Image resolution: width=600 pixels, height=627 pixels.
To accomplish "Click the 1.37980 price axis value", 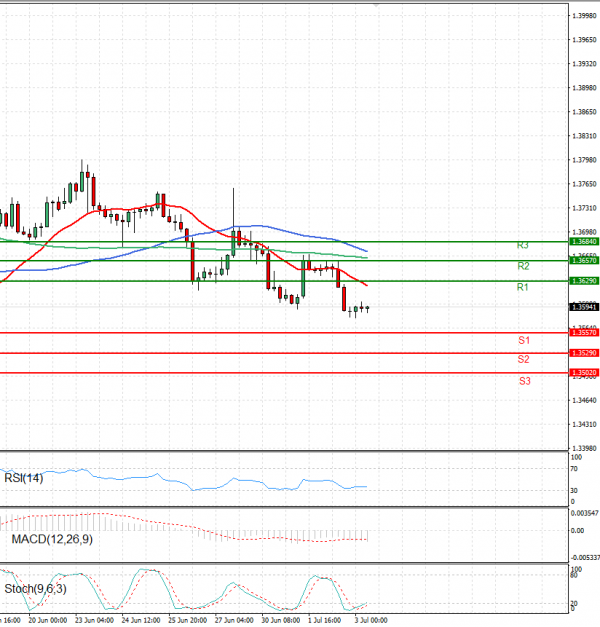I will 584,160.
